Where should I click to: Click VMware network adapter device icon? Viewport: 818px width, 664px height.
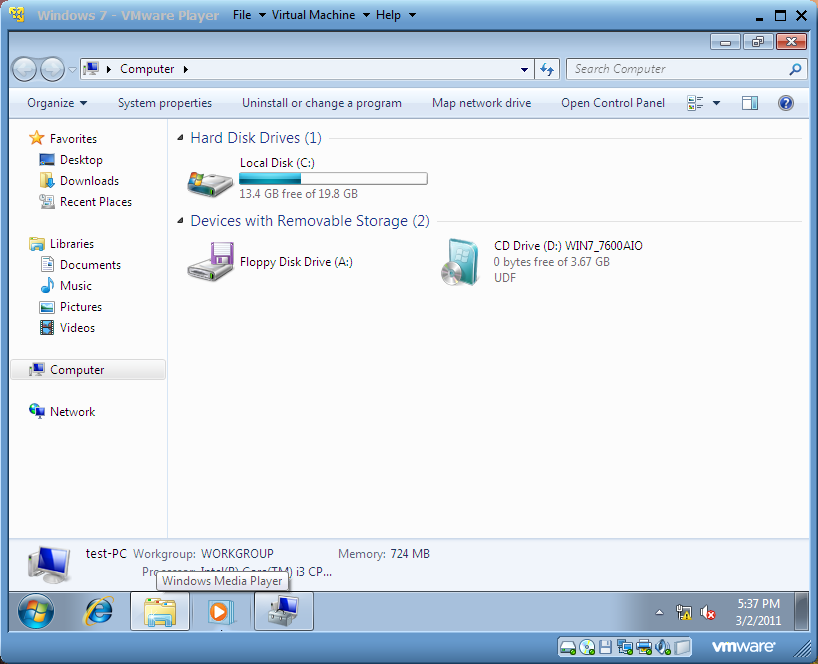(x=624, y=648)
